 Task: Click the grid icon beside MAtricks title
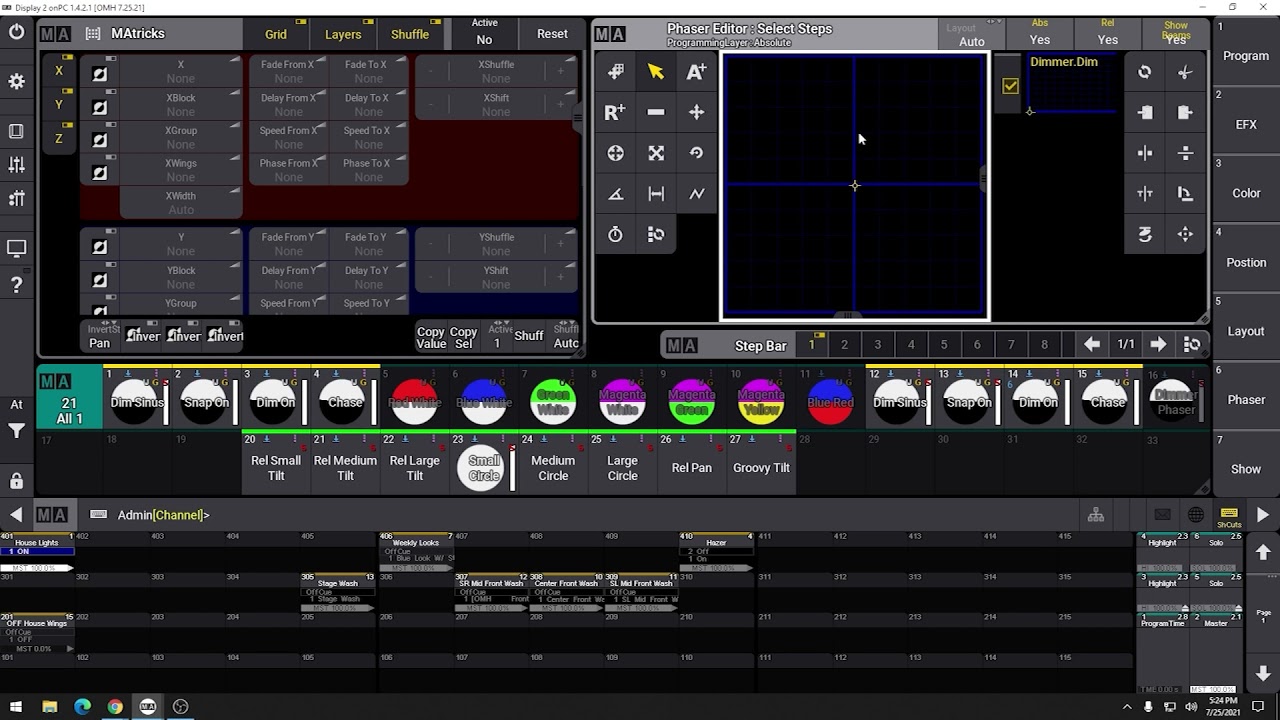pos(93,33)
